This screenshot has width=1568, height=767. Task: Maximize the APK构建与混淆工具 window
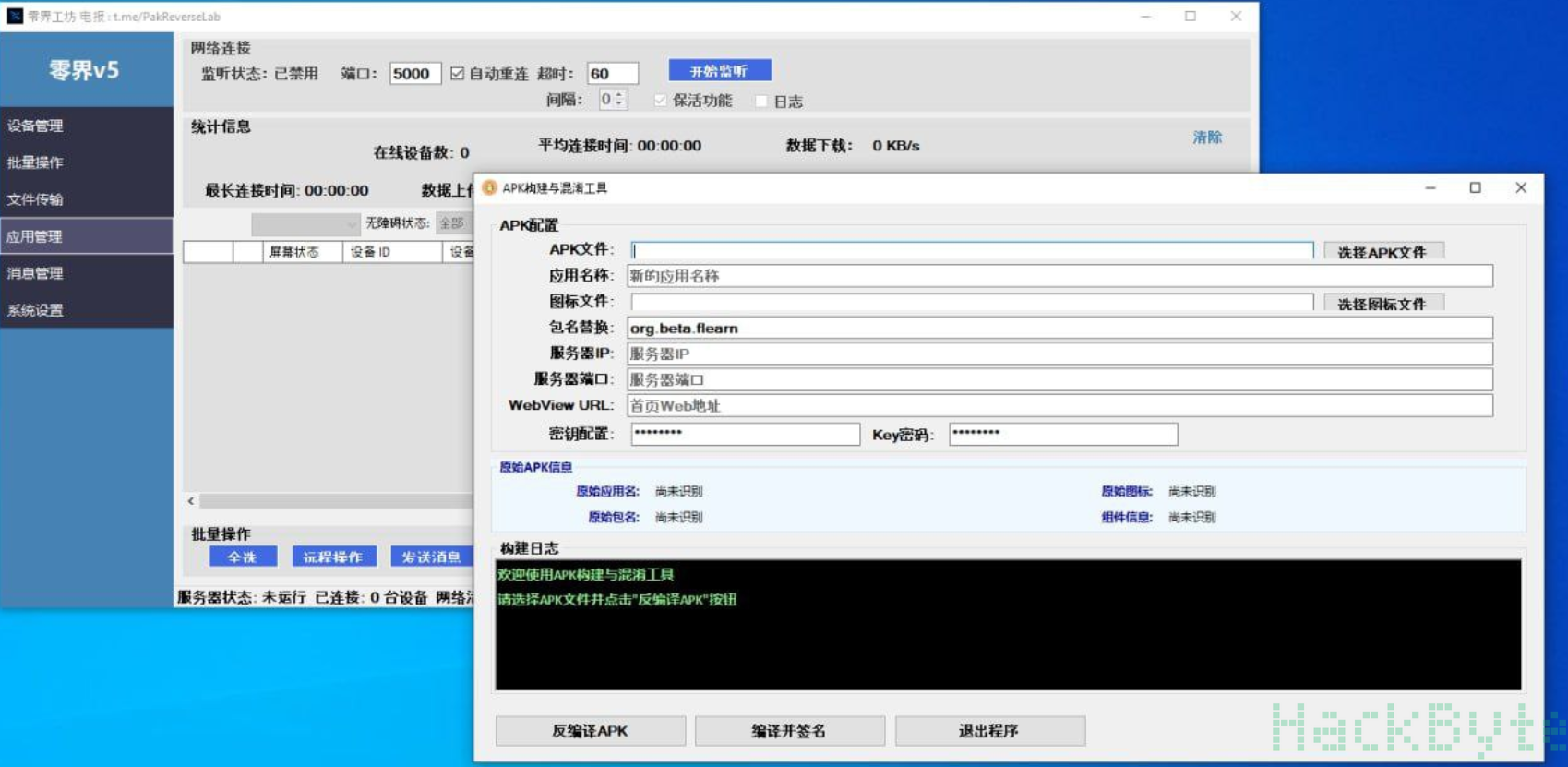pyautogui.click(x=1475, y=187)
